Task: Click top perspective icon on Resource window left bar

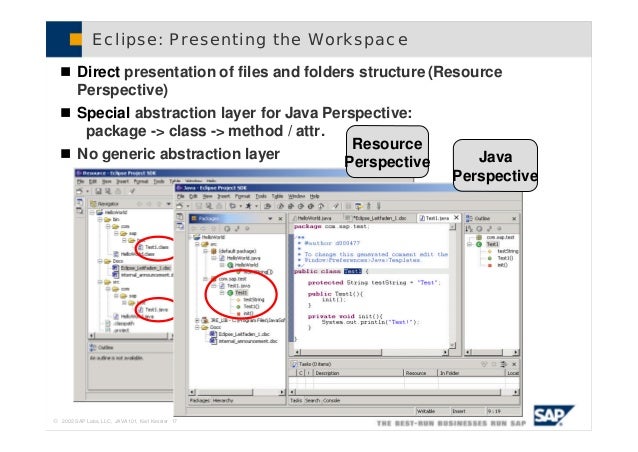Action: [x=80, y=202]
